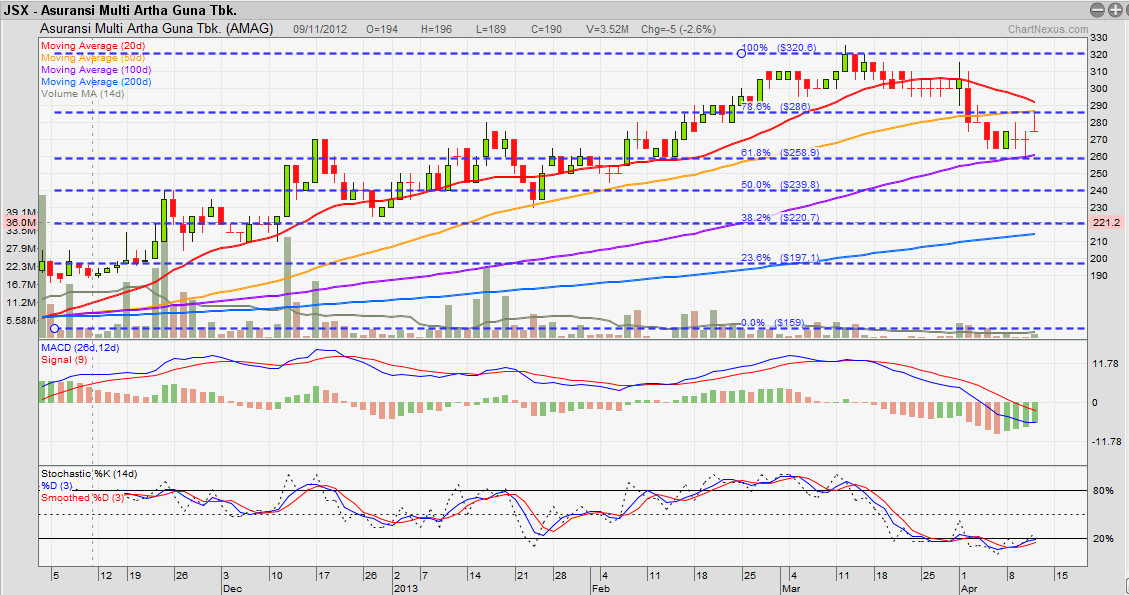The height and width of the screenshot is (595, 1129).
Task: Click the 38.2% ($220.7) Fibonacci level label
Action: [779, 217]
